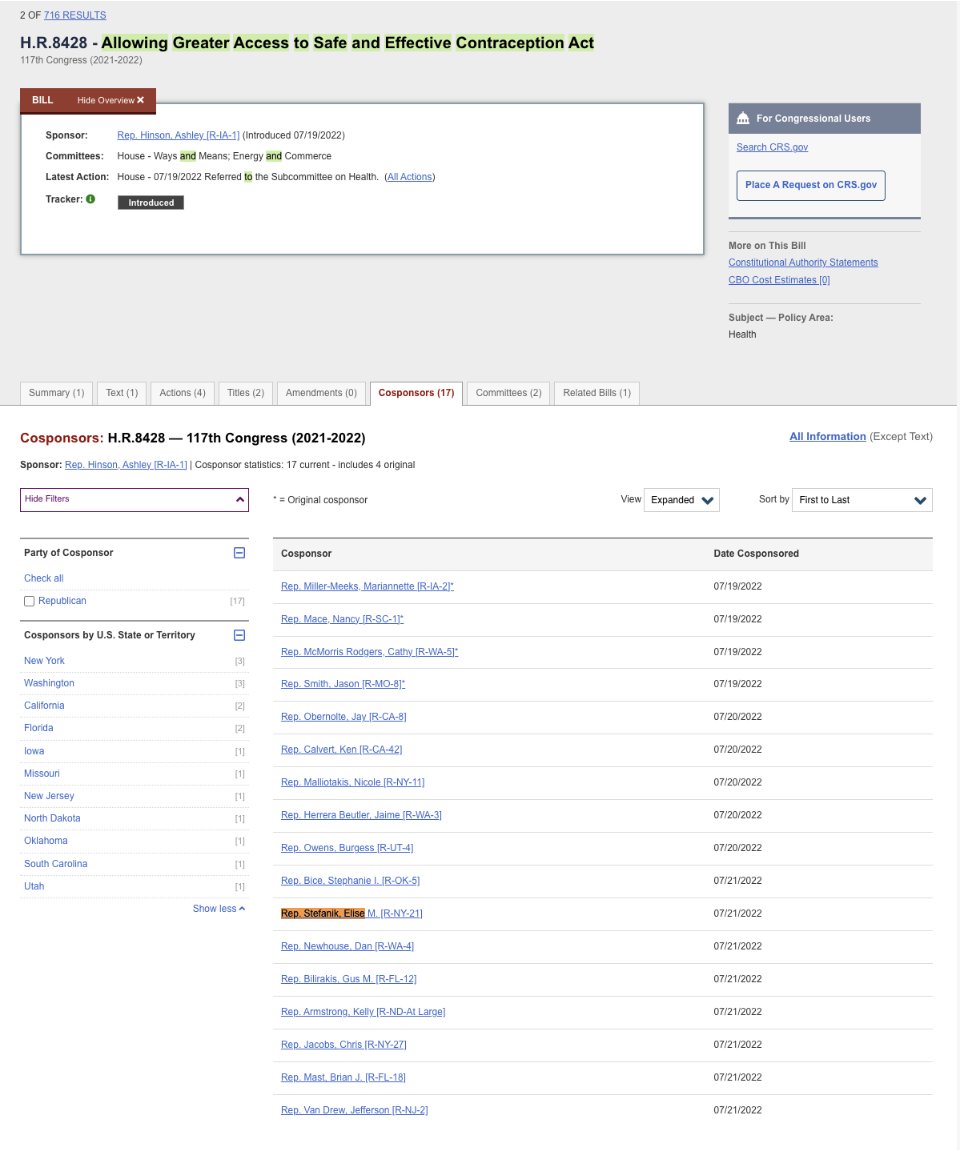Viewport: 960px width, 1150px height.
Task: Open Rep. Armstrong, Kelly link
Action: [x=363, y=1012]
